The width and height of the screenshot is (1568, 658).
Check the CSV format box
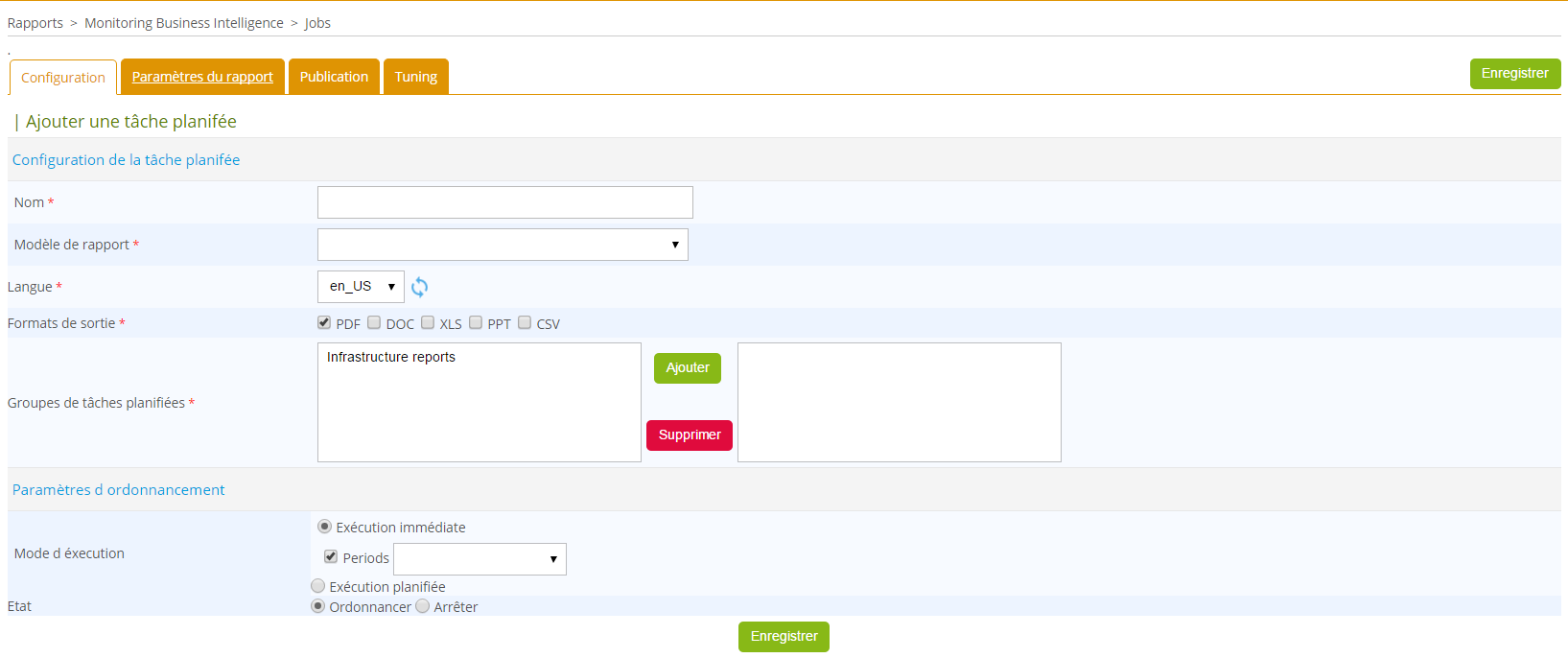tap(525, 323)
